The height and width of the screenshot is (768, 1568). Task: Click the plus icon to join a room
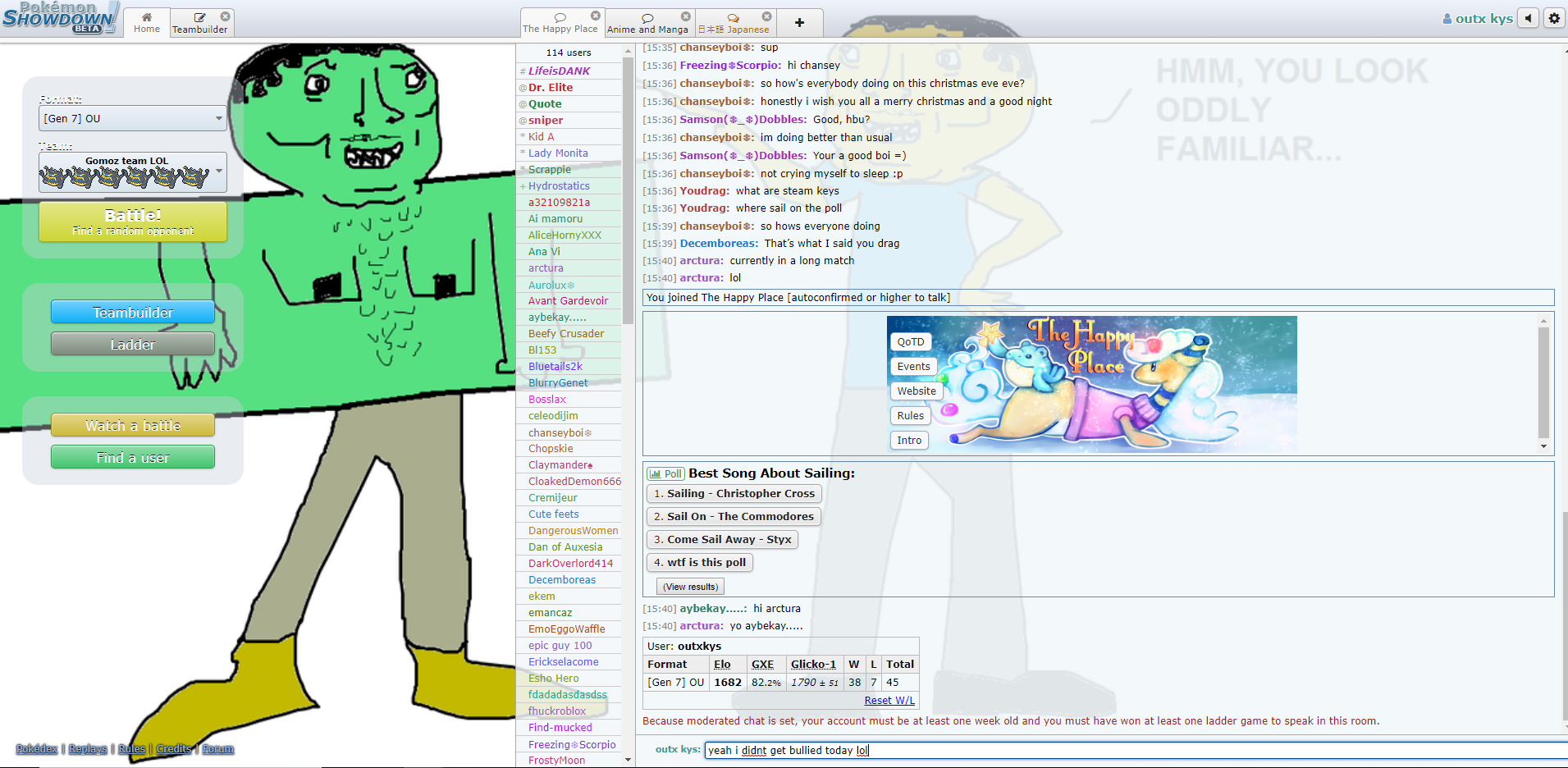(x=799, y=23)
